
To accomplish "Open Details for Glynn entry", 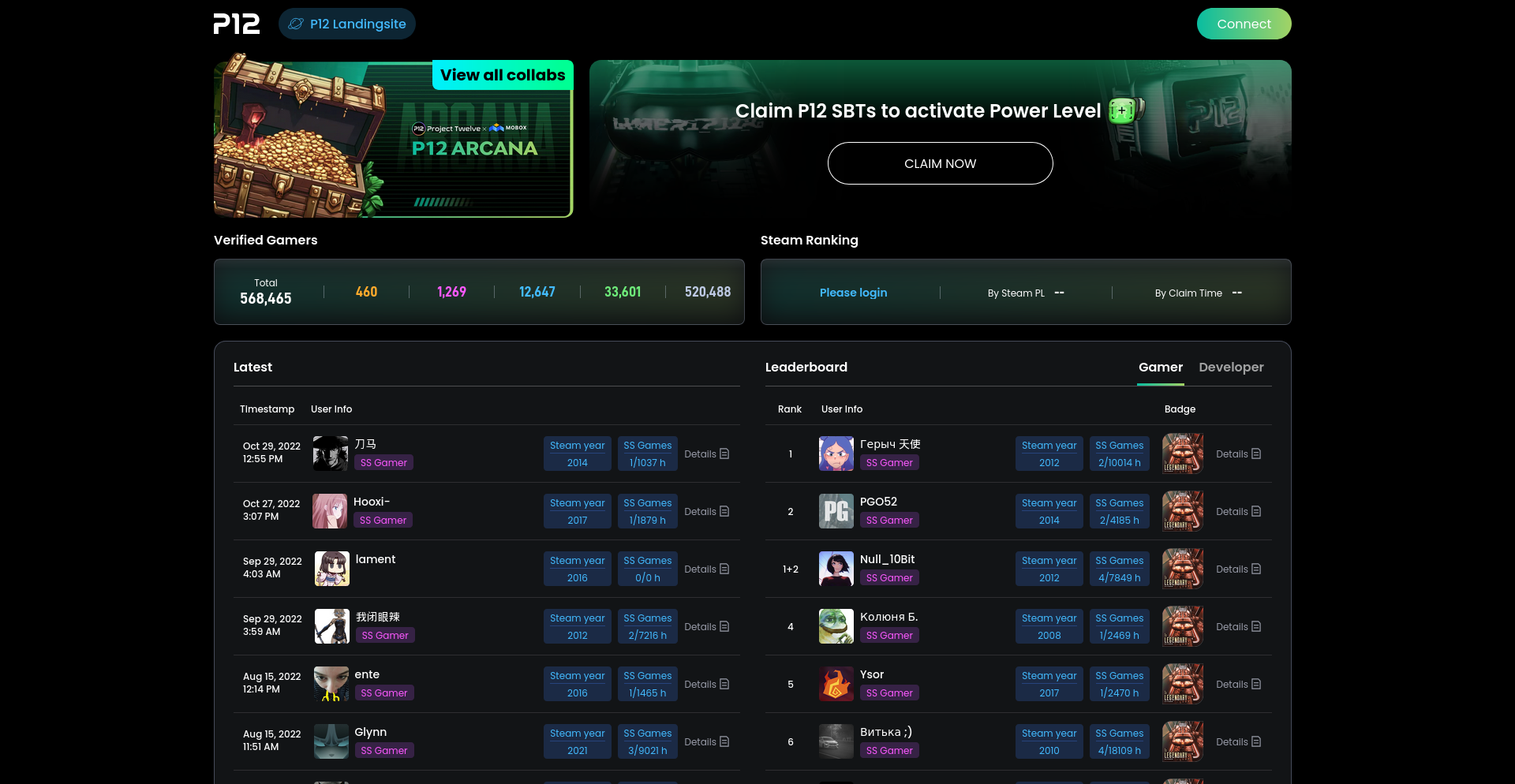I will pyautogui.click(x=707, y=741).
